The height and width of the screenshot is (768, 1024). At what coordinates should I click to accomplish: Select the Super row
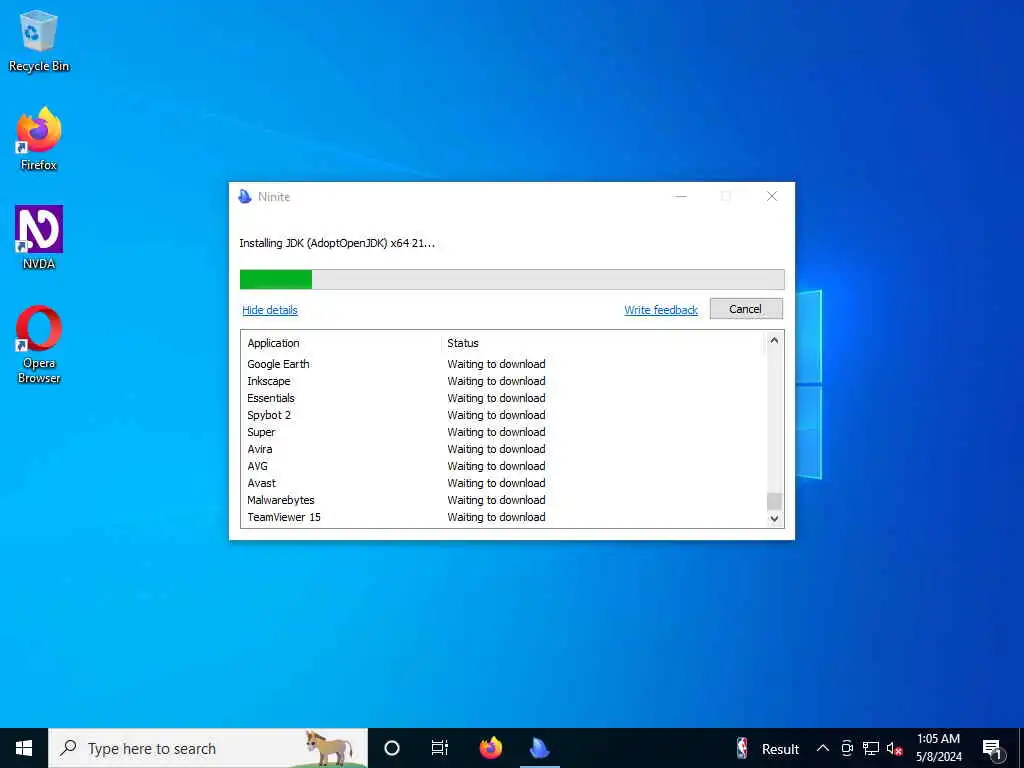tap(503, 432)
